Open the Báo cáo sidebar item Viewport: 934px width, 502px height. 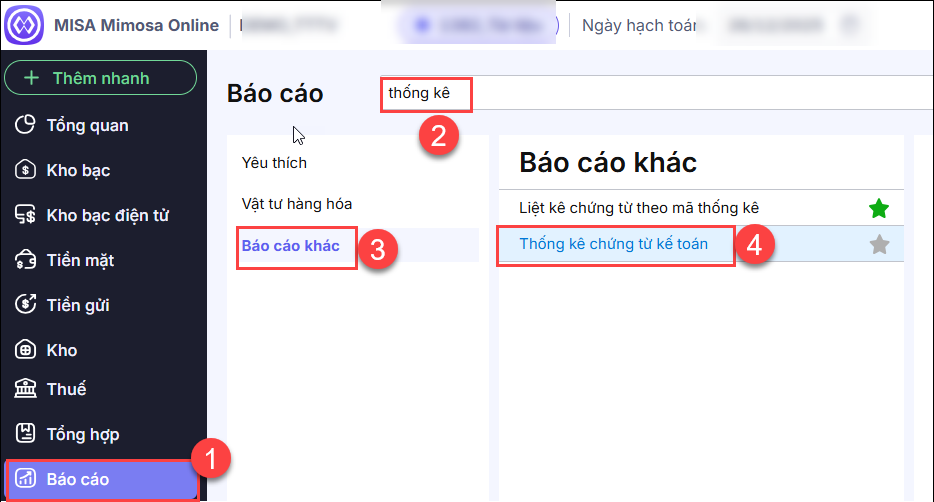(102, 479)
